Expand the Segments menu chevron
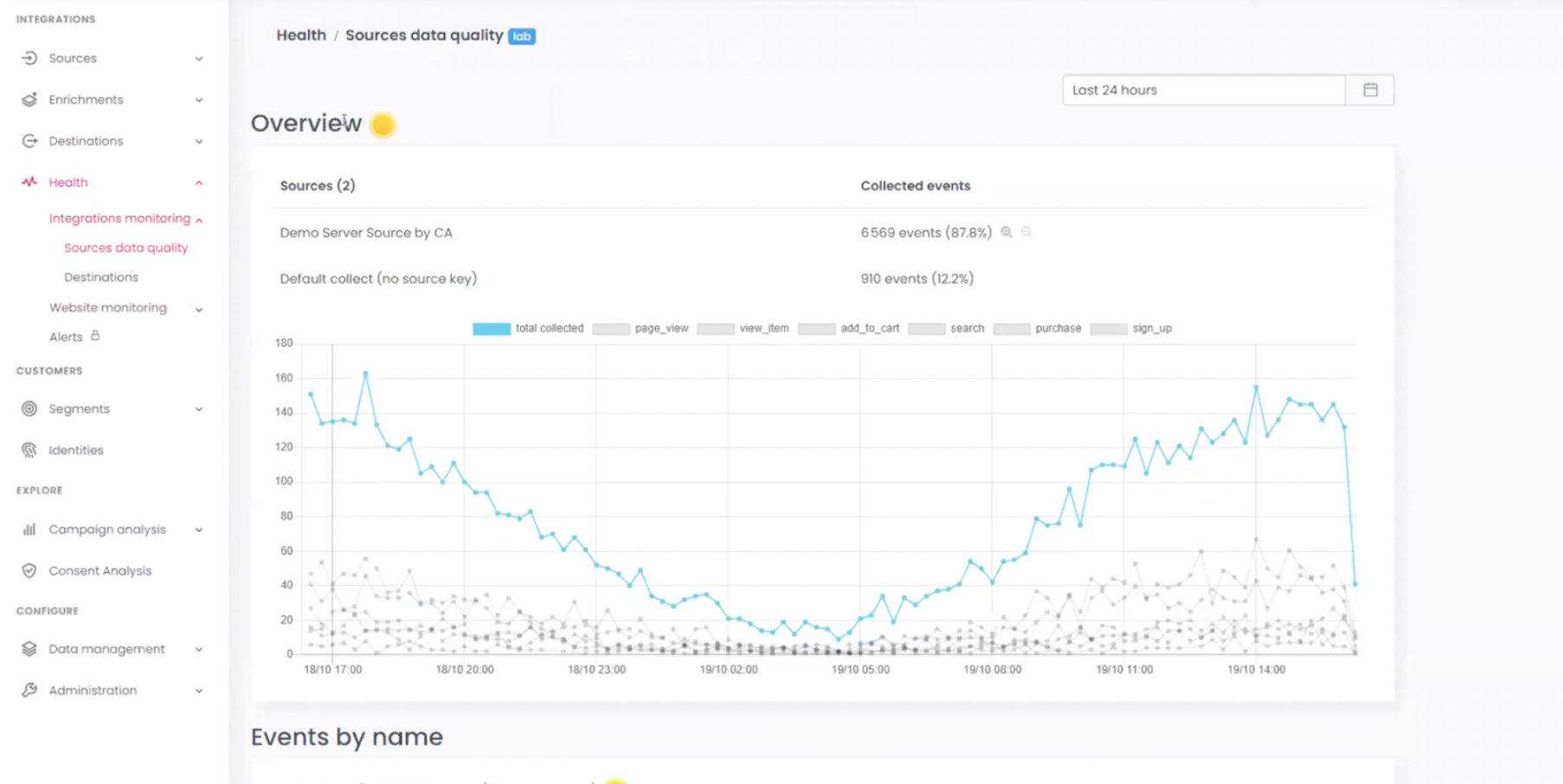This screenshot has height=784, width=1563. click(199, 409)
